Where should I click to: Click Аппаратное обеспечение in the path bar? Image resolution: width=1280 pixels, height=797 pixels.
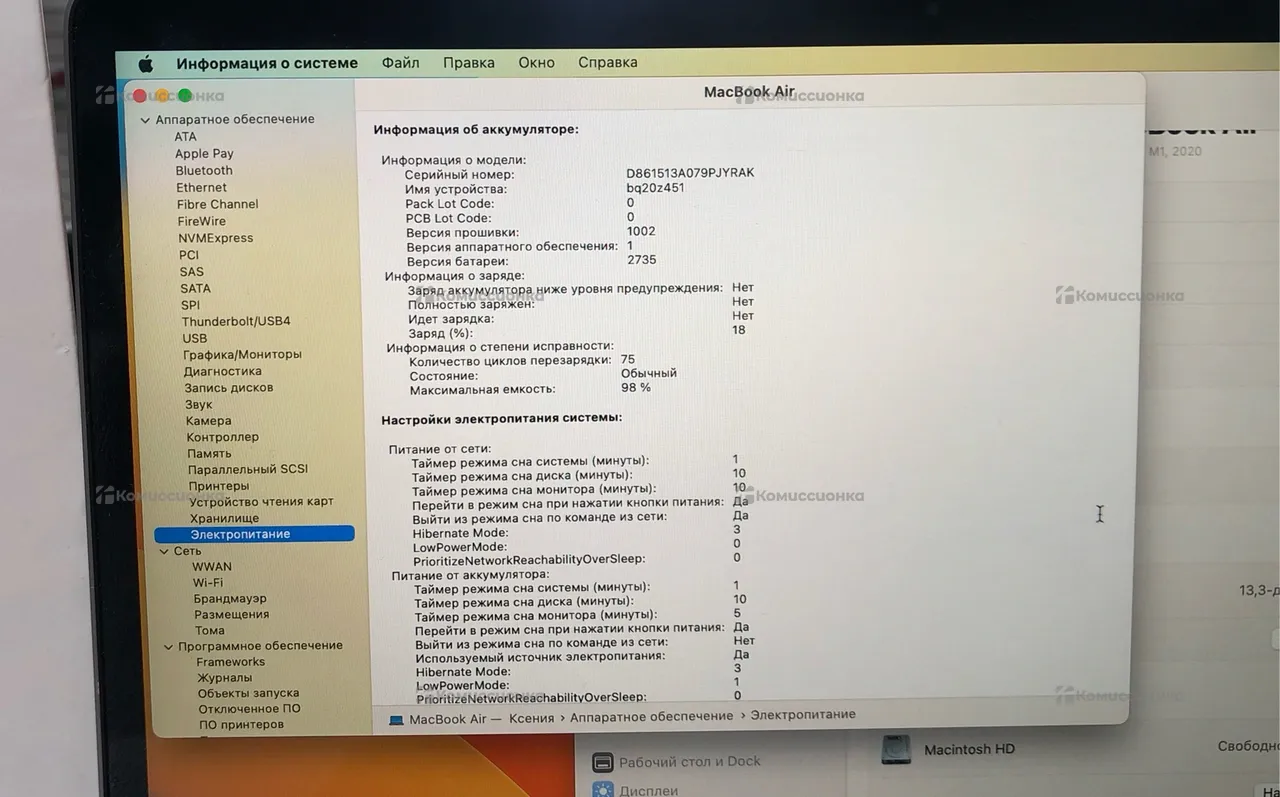tap(651, 716)
